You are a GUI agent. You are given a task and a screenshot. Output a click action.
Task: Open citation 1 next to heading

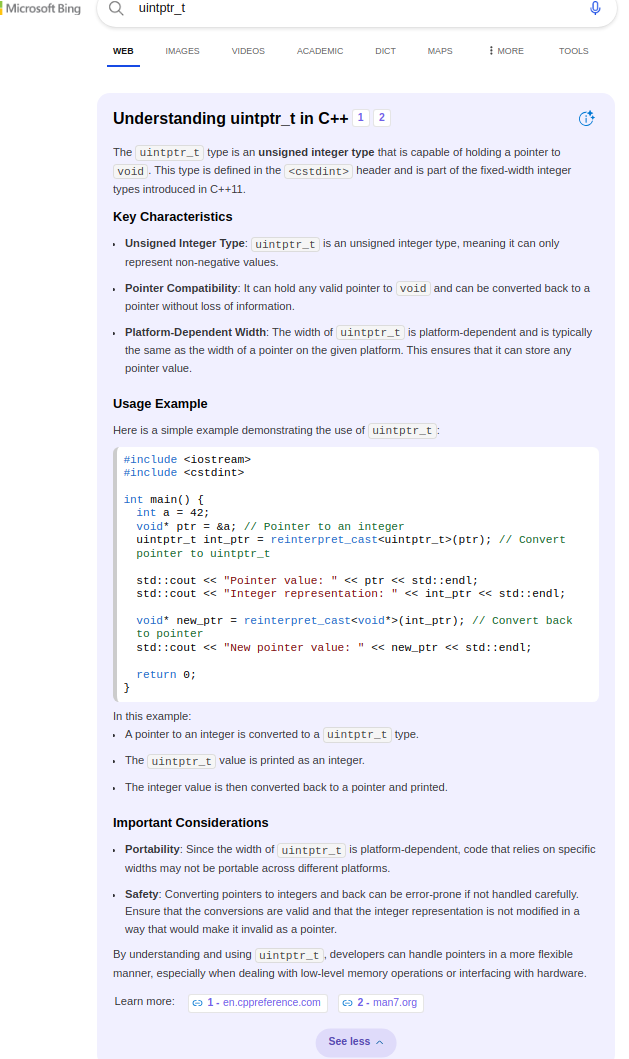click(x=361, y=118)
